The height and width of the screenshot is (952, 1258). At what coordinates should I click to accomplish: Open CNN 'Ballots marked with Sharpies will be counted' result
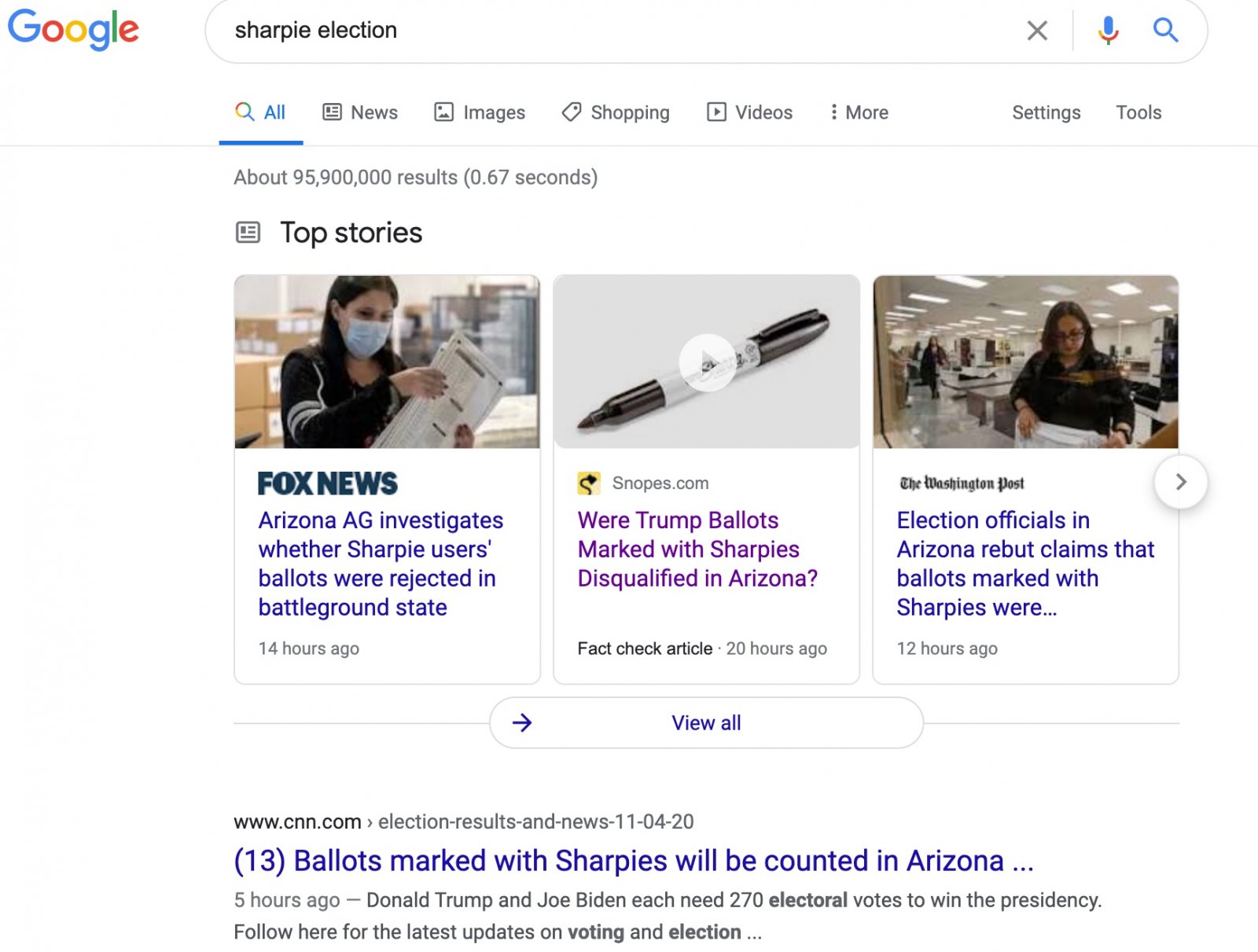[x=634, y=861]
